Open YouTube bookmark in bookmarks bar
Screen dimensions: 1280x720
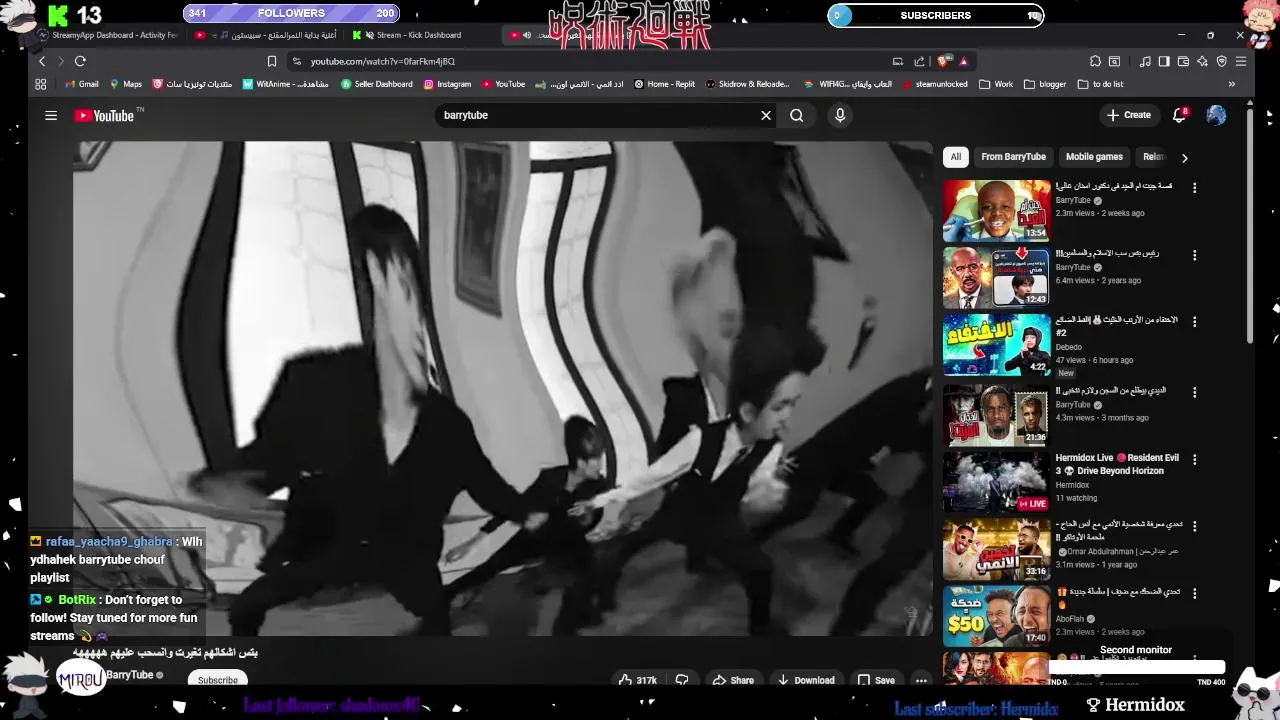(503, 84)
